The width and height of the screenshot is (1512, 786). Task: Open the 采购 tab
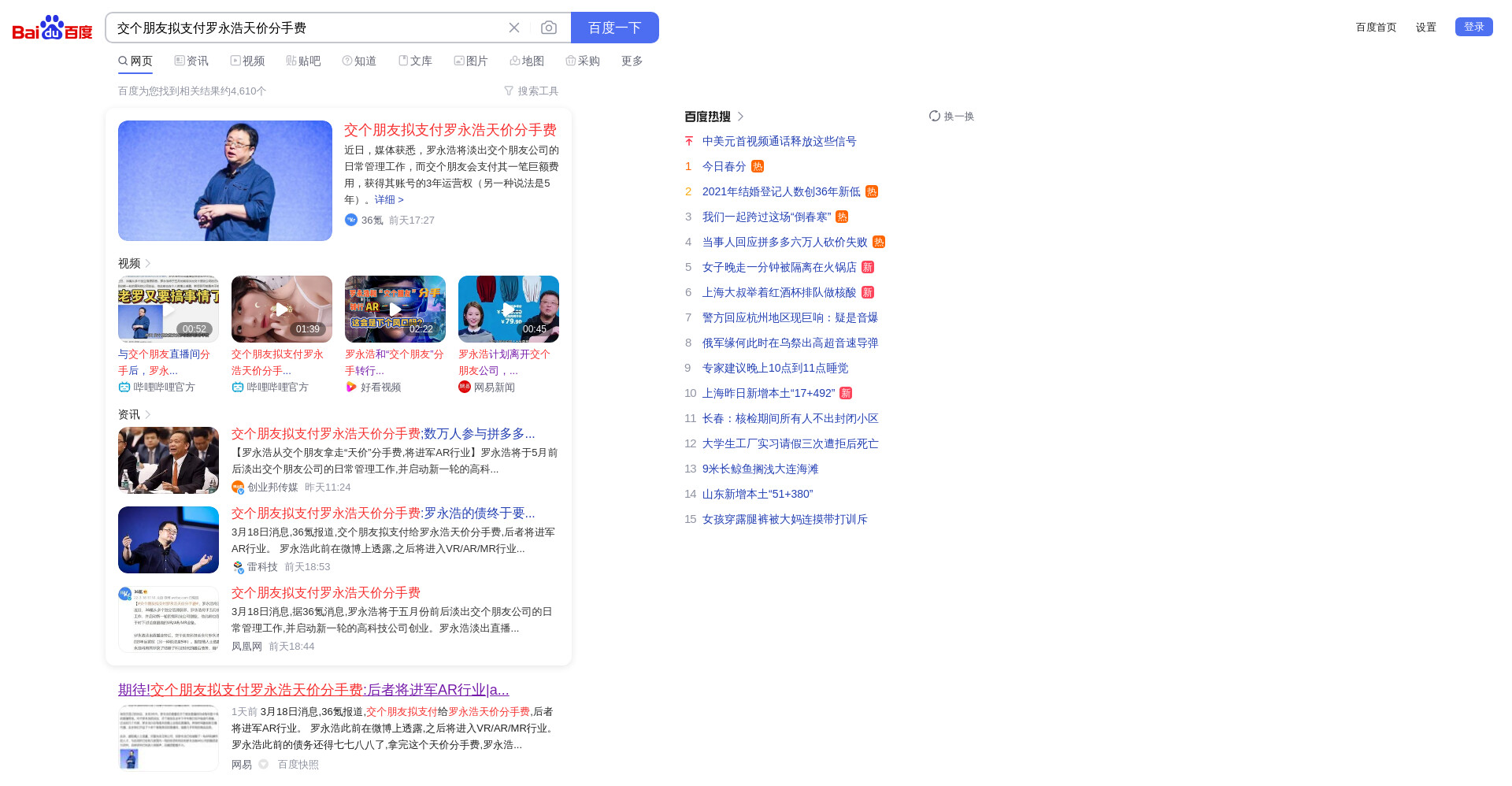583,61
